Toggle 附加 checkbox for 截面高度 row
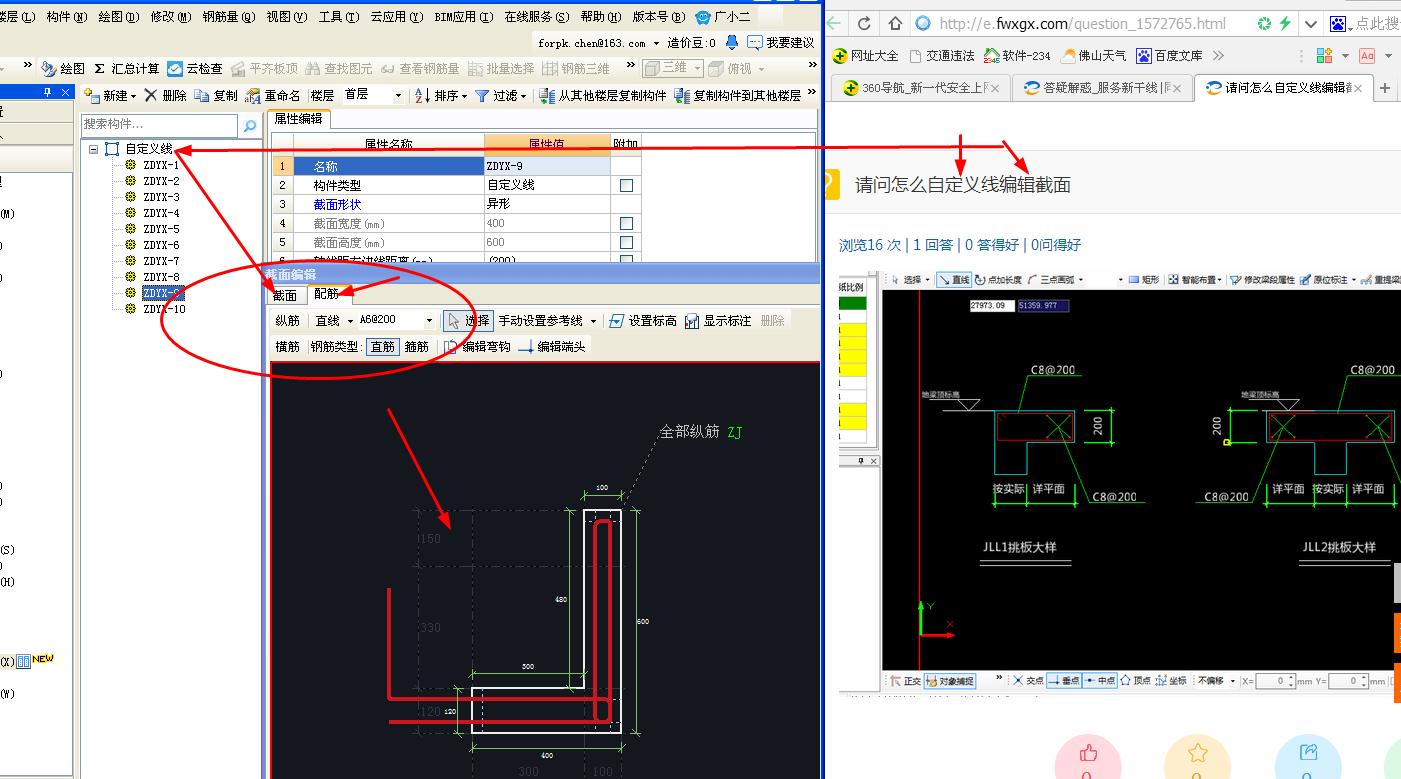The image size is (1401, 779). (x=626, y=242)
